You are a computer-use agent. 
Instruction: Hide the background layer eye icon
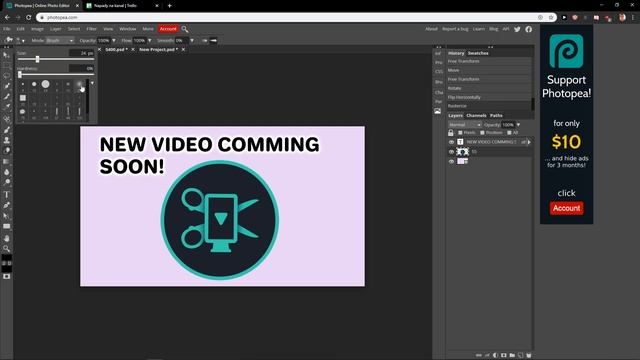pyautogui.click(x=451, y=162)
